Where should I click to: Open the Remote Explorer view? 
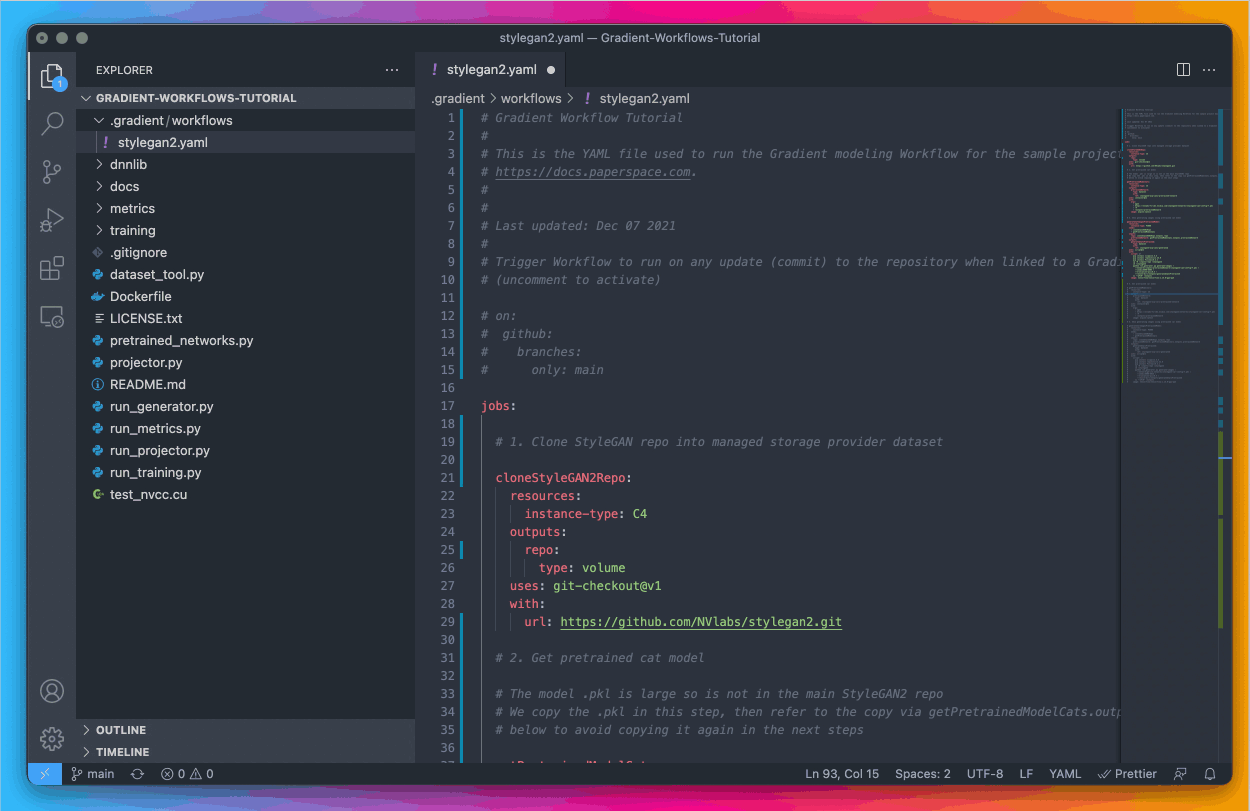52,317
